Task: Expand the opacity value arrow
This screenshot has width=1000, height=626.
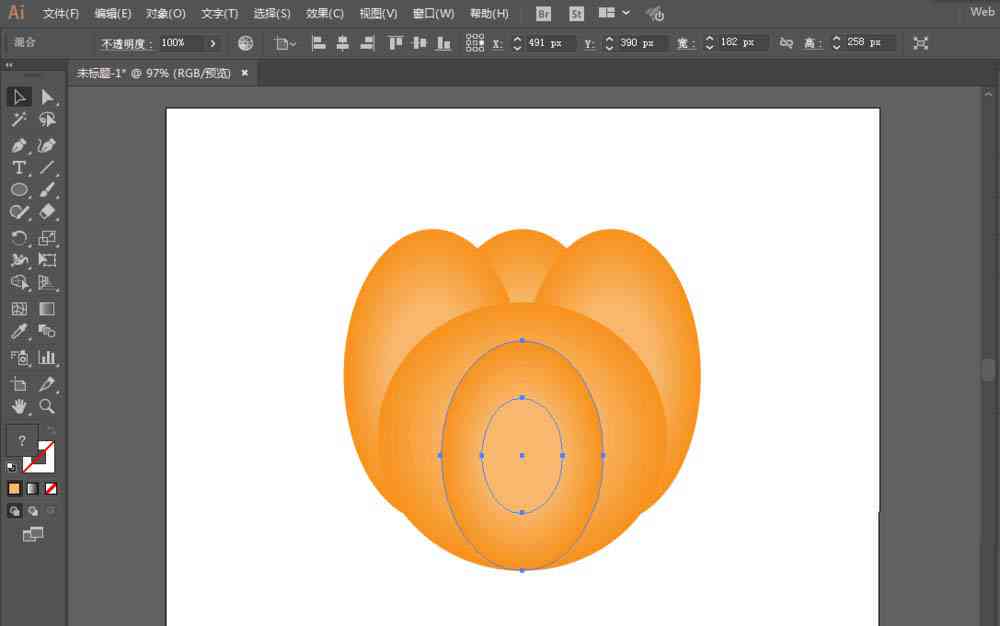Action: tap(212, 43)
